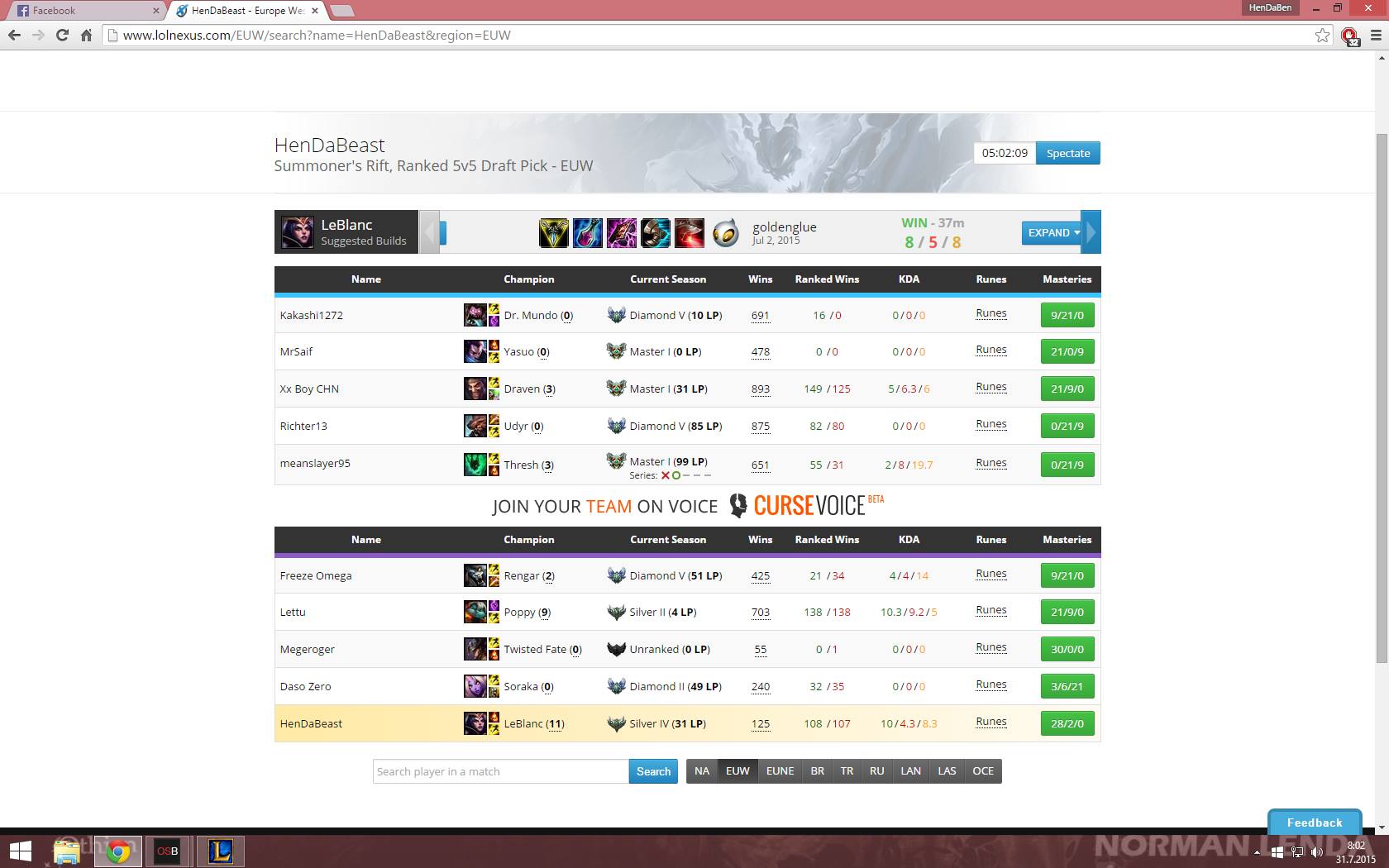Image resolution: width=1389 pixels, height=868 pixels.
Task: Select the RU region tab
Action: coord(877,771)
